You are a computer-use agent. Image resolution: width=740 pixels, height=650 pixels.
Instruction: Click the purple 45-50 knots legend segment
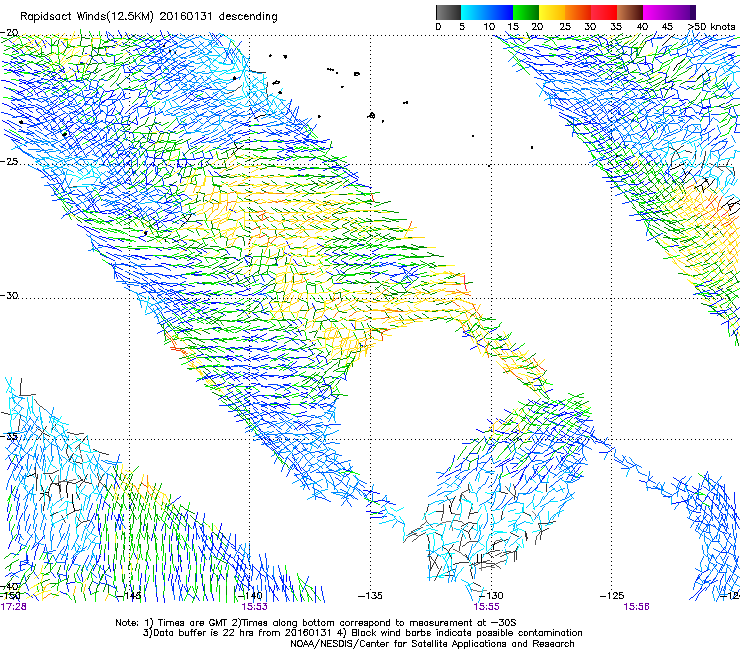pos(682,12)
